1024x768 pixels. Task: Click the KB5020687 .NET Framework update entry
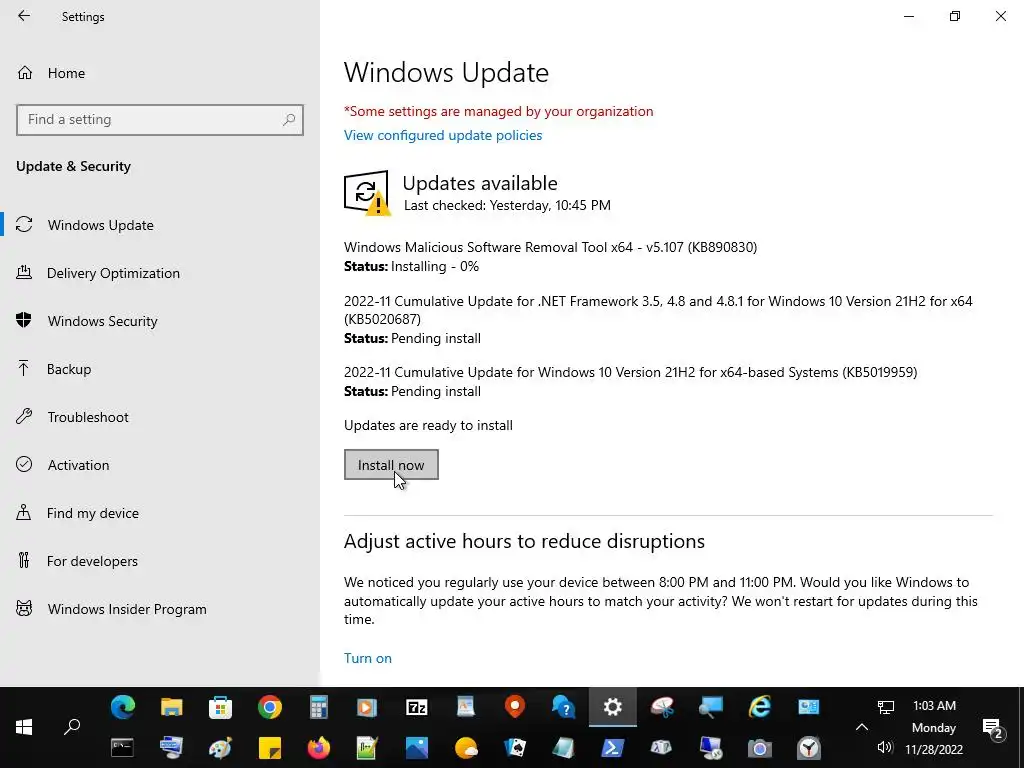(658, 310)
